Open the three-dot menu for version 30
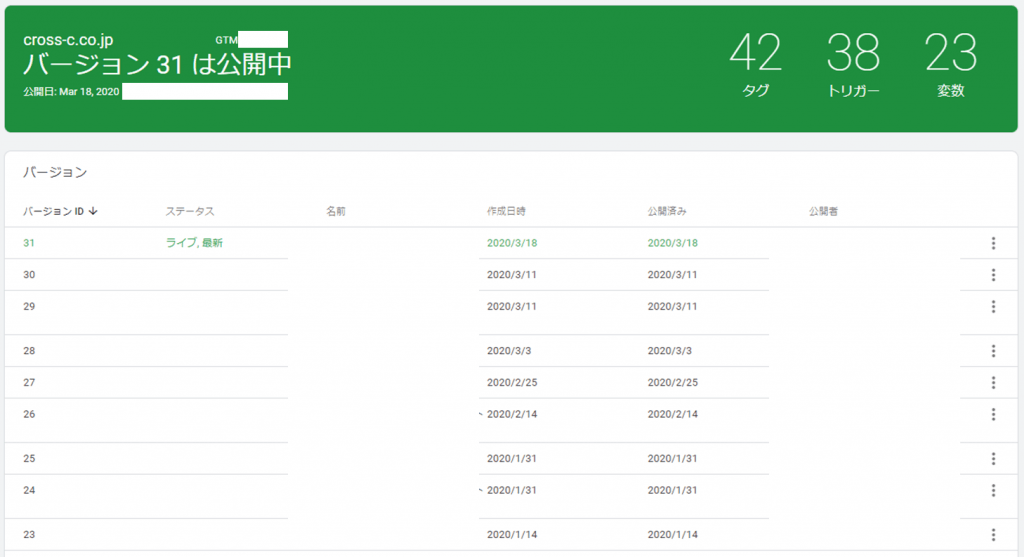This screenshot has width=1024, height=557. pyautogui.click(x=993, y=275)
